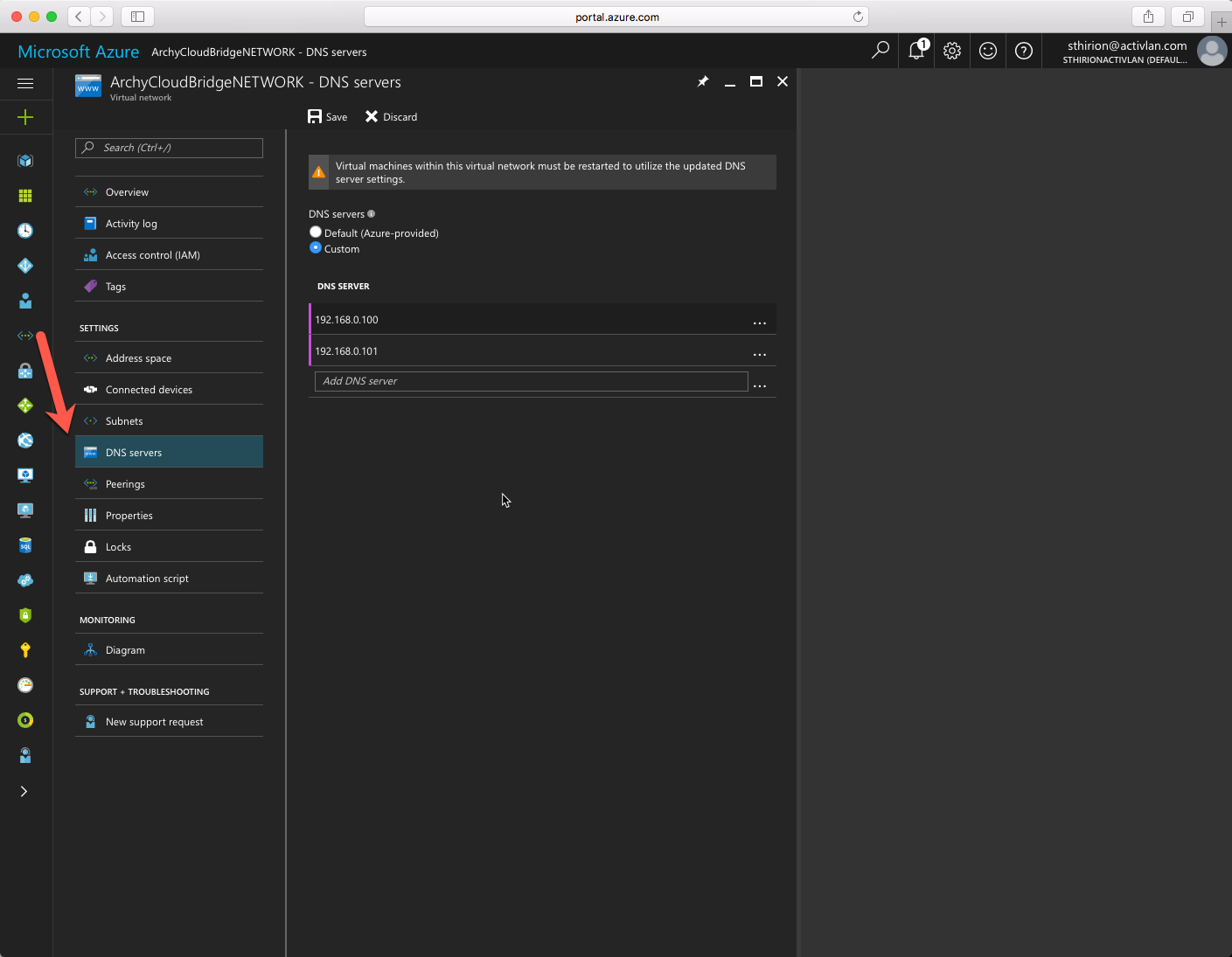Open Locks settings item
The image size is (1232, 957).
coord(169,547)
